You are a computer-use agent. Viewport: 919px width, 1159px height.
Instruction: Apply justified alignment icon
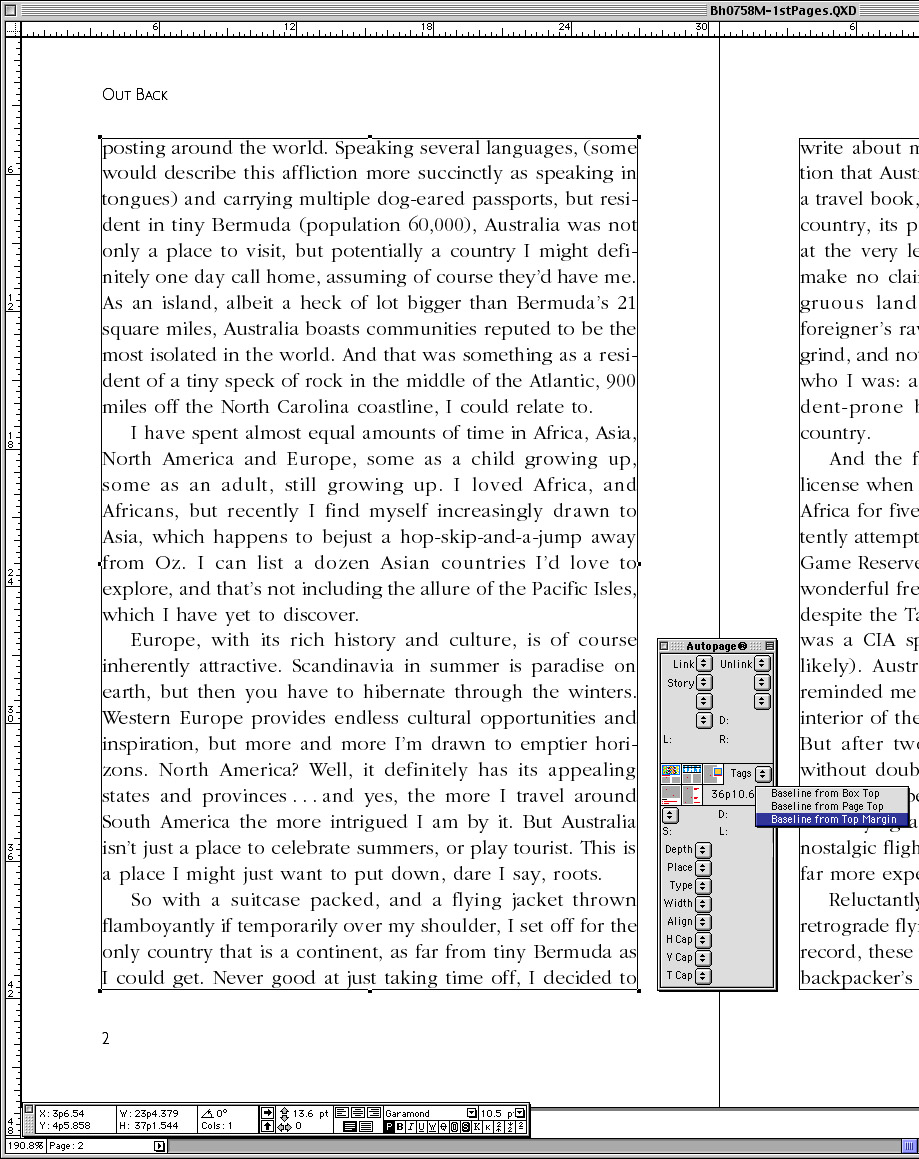pos(351,1126)
